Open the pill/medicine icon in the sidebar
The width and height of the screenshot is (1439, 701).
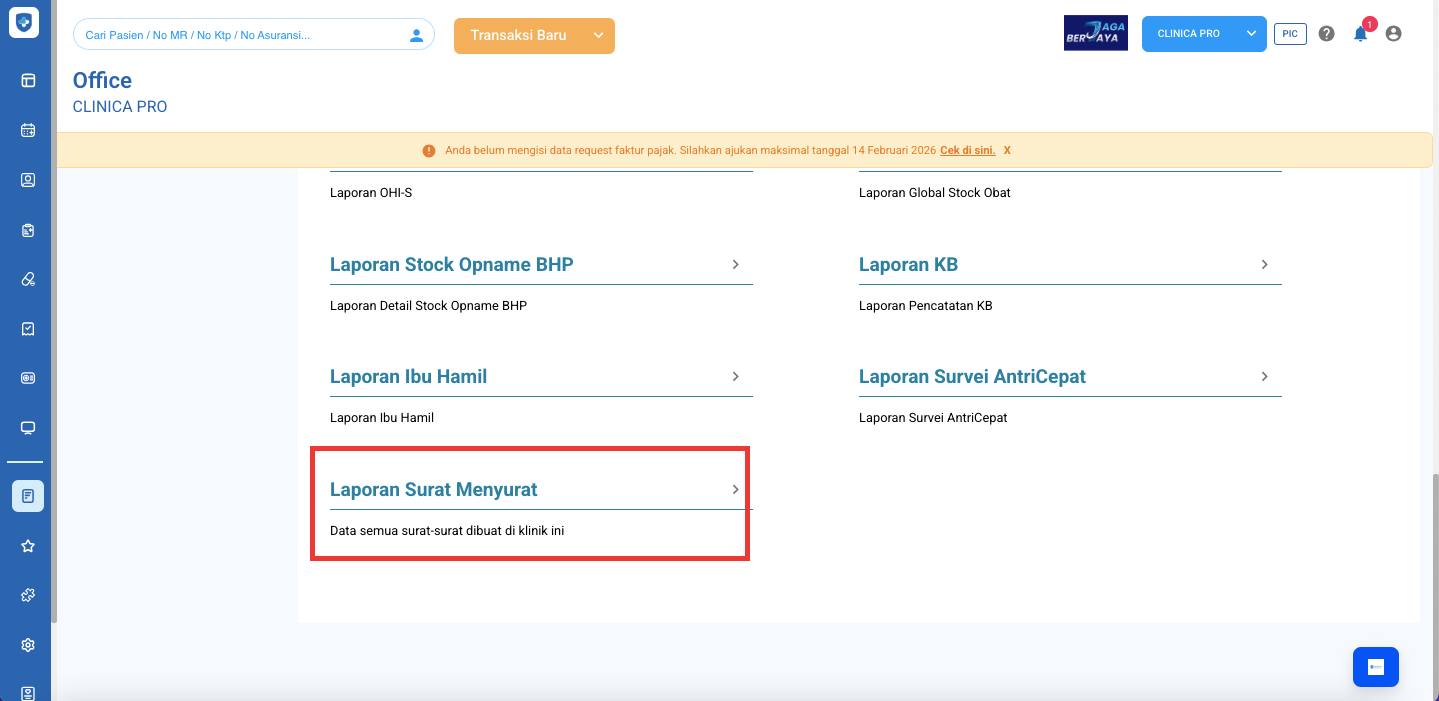(x=28, y=279)
